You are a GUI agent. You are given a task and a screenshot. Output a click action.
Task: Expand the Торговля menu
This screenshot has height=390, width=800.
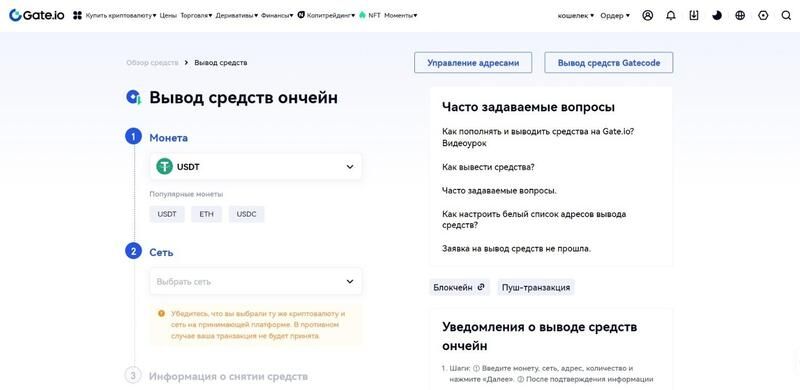point(196,15)
